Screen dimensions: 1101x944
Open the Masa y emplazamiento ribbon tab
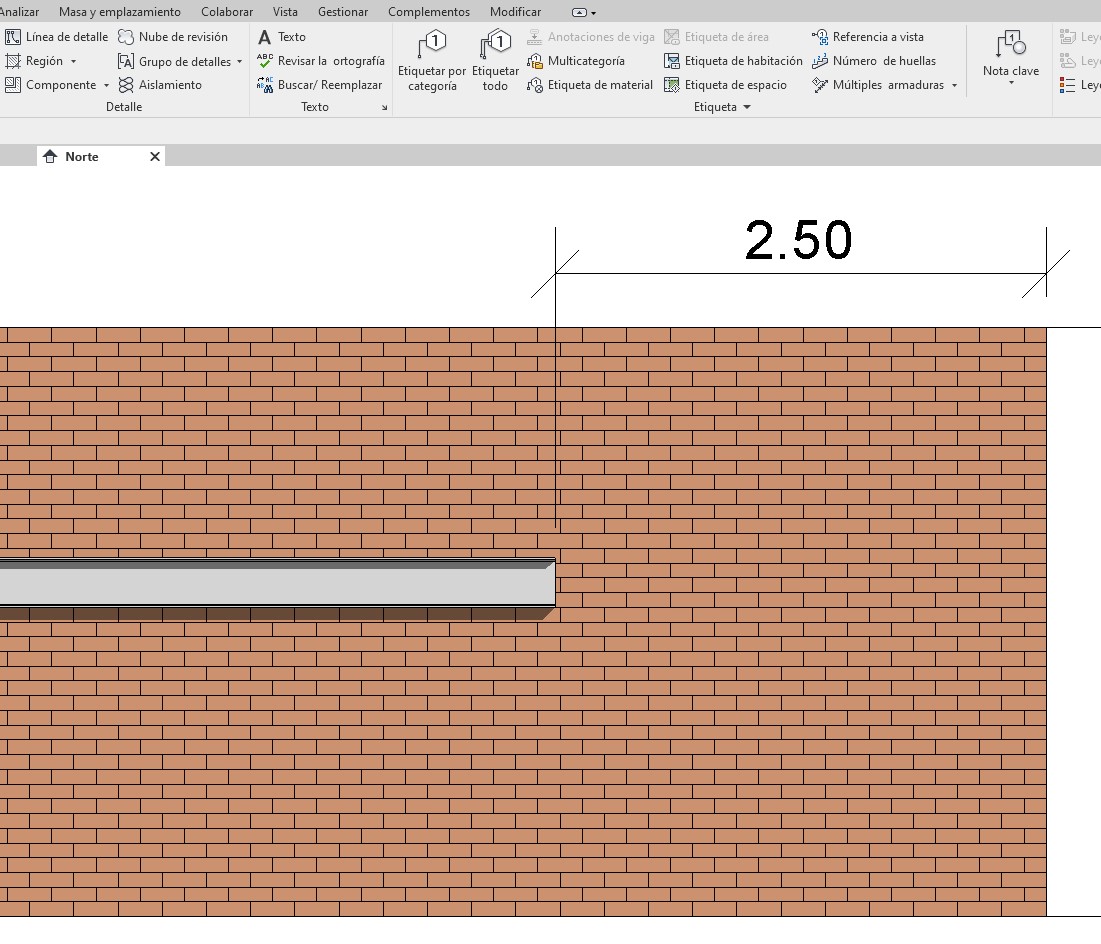[x=120, y=12]
